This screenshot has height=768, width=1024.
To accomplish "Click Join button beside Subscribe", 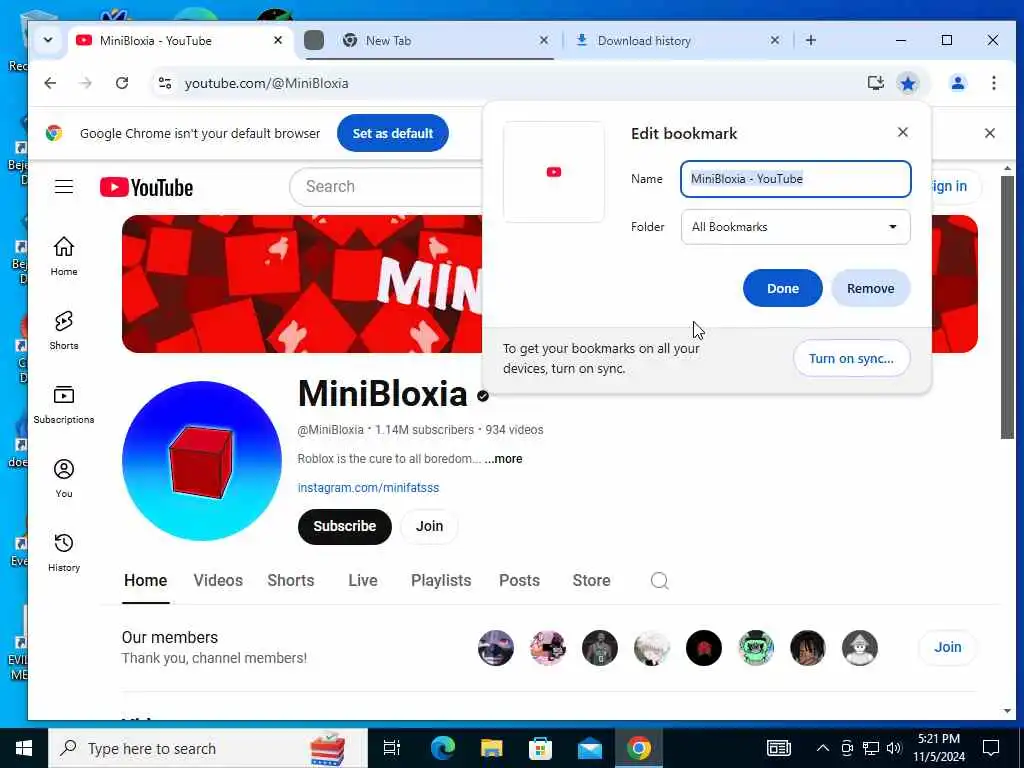I will tap(429, 526).
